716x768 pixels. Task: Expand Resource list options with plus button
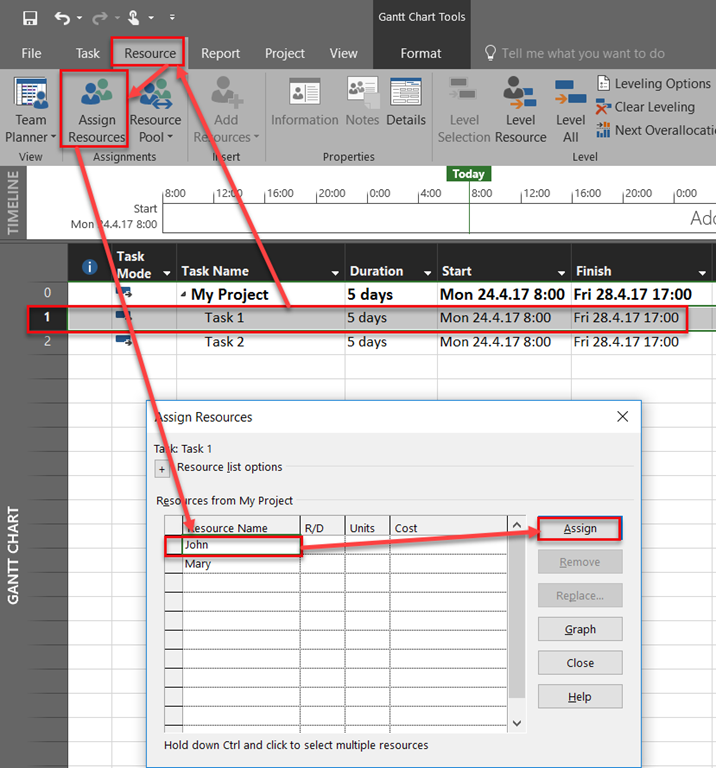pos(162,468)
